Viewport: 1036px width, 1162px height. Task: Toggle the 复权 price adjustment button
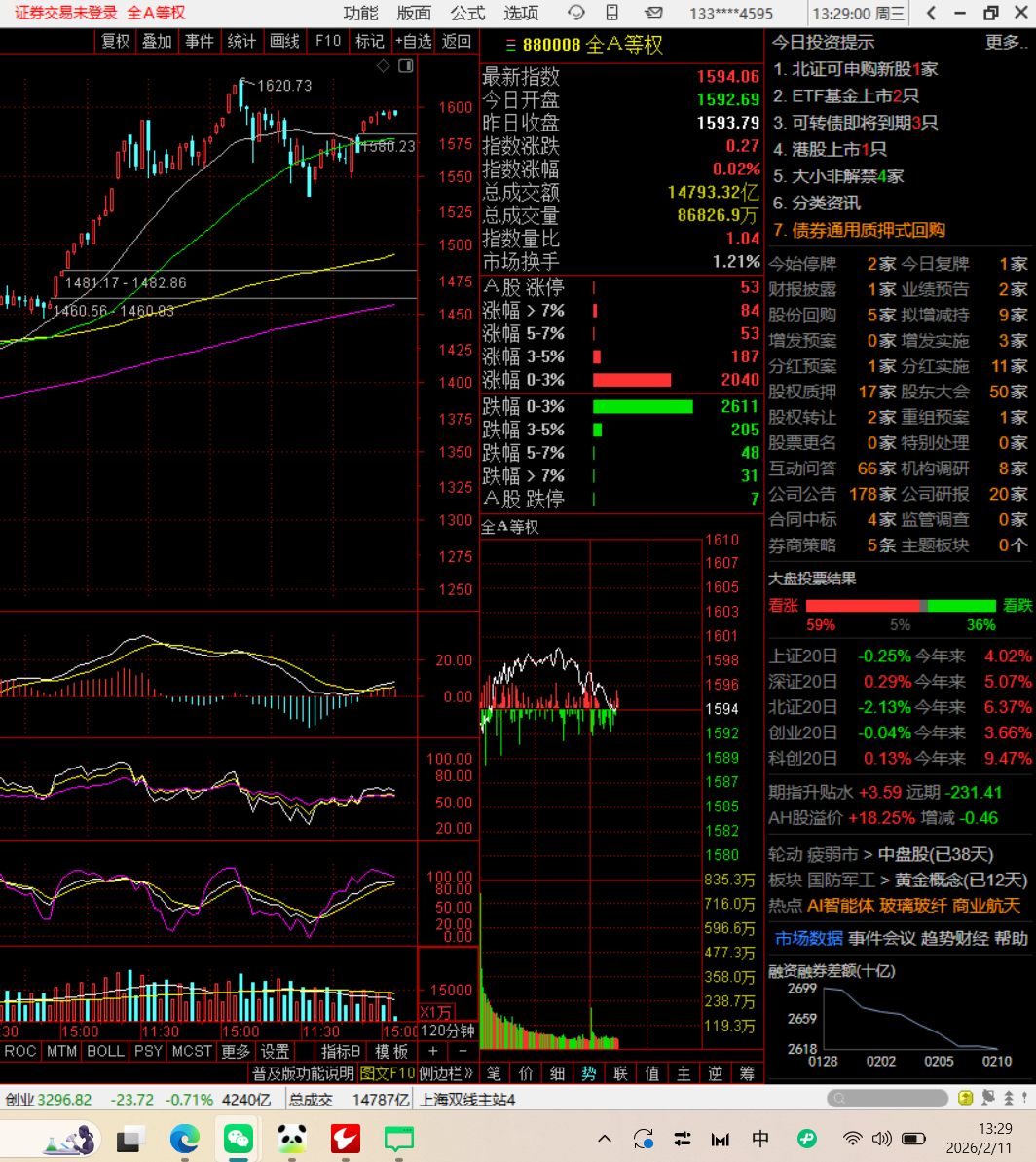pos(115,41)
